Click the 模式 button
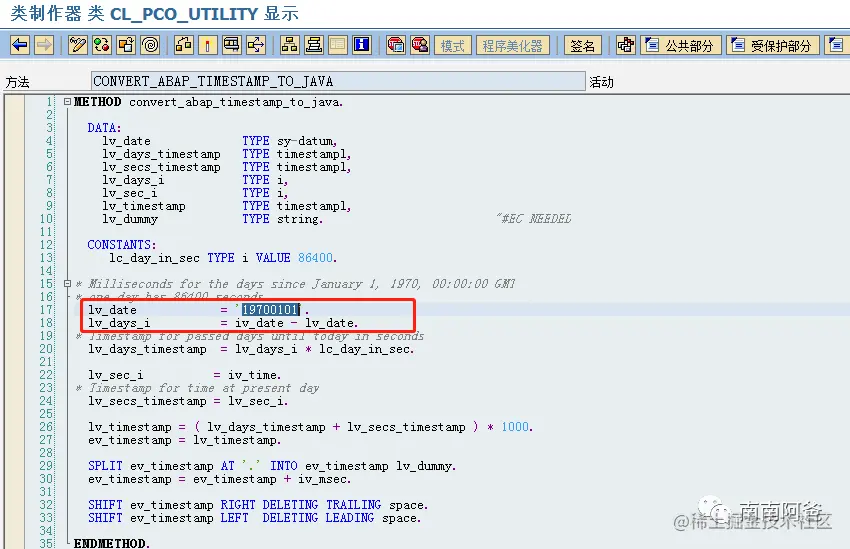850x549 pixels. tap(453, 46)
